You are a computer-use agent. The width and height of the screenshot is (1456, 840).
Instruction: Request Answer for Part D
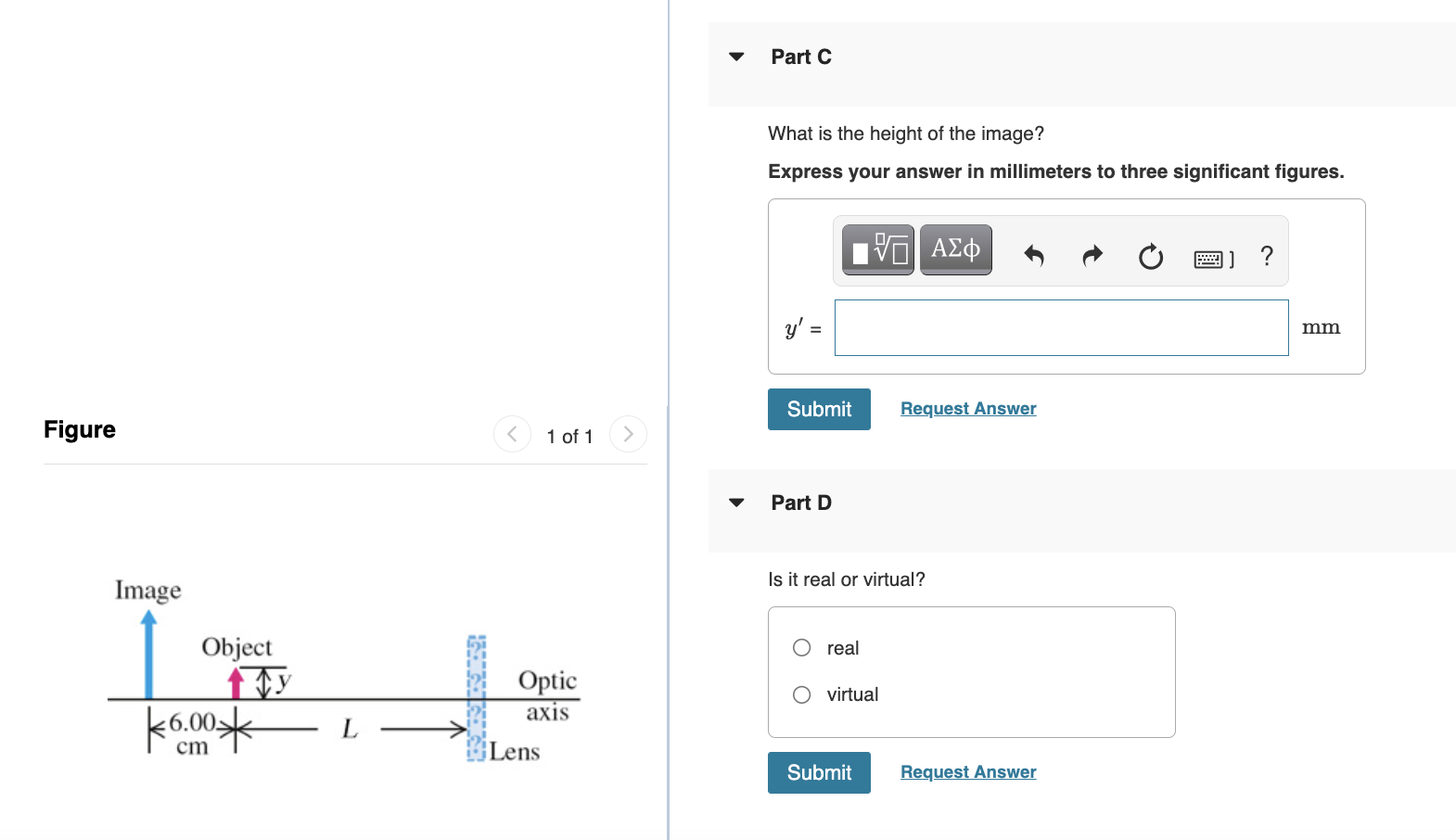coord(968,771)
